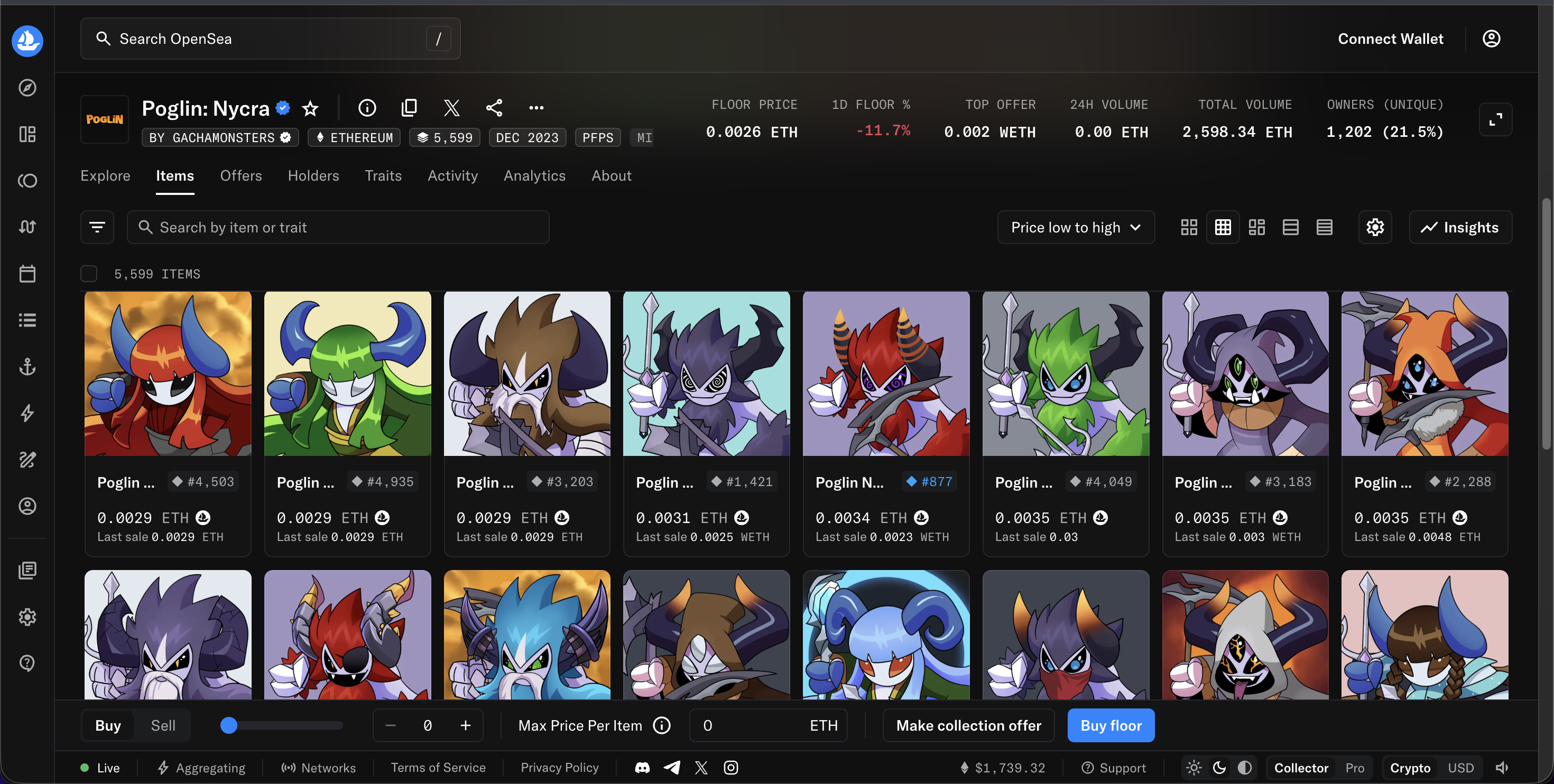The height and width of the screenshot is (784, 1554).
Task: Select the Buy mode toggle
Action: (x=108, y=725)
